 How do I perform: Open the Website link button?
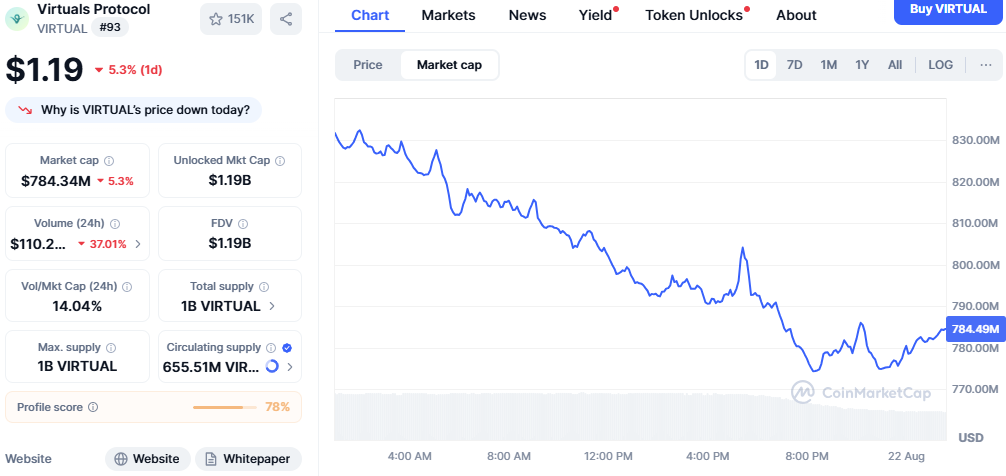pos(148,459)
